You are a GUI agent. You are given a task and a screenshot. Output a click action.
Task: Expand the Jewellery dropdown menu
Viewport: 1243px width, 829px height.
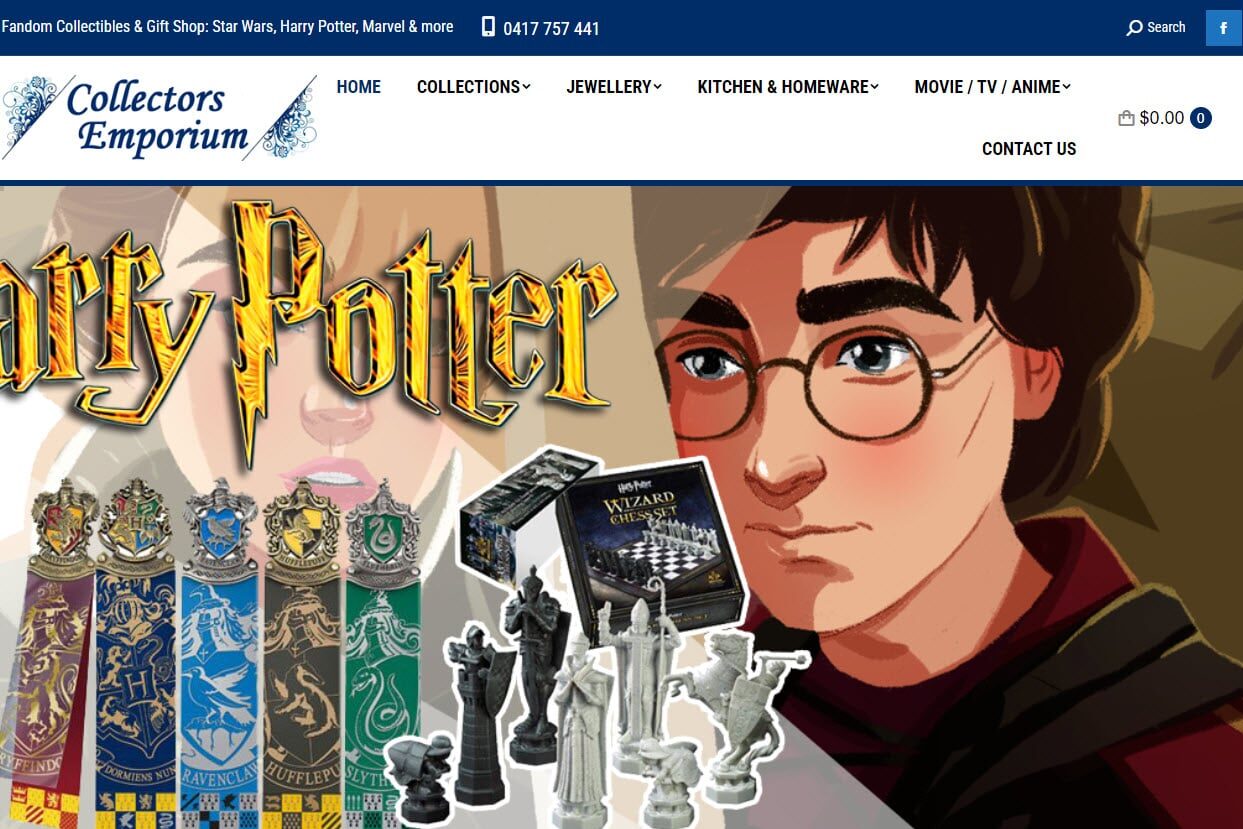pos(614,87)
